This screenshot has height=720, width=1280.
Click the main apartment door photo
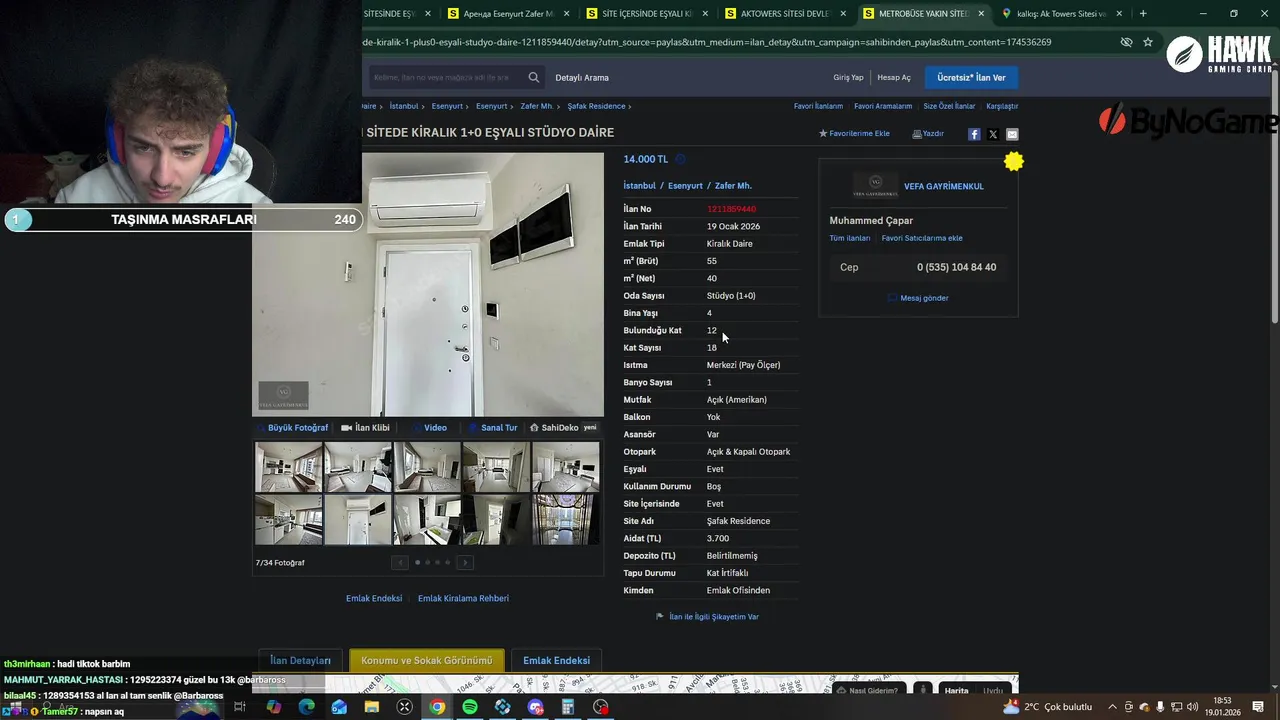click(x=428, y=284)
